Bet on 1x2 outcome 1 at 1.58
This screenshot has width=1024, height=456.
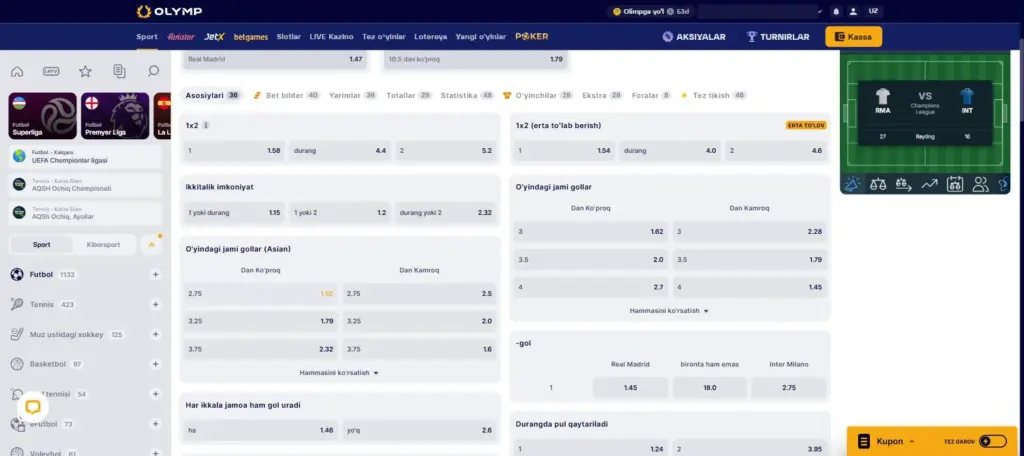(234, 151)
